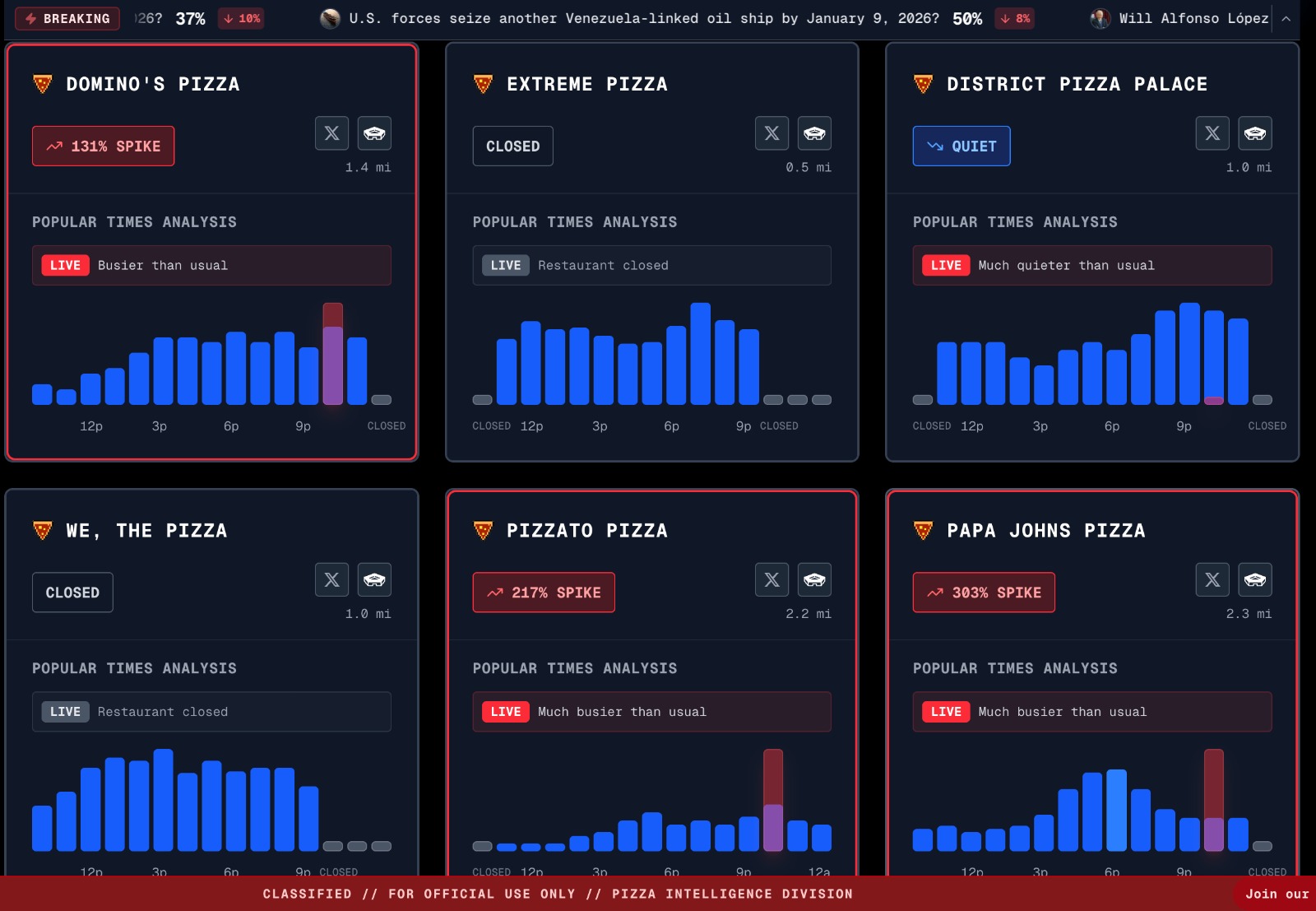The height and width of the screenshot is (911, 1316).
Task: Click the 2.3 mi distance on Papa Johns Pizza
Action: (x=1249, y=614)
